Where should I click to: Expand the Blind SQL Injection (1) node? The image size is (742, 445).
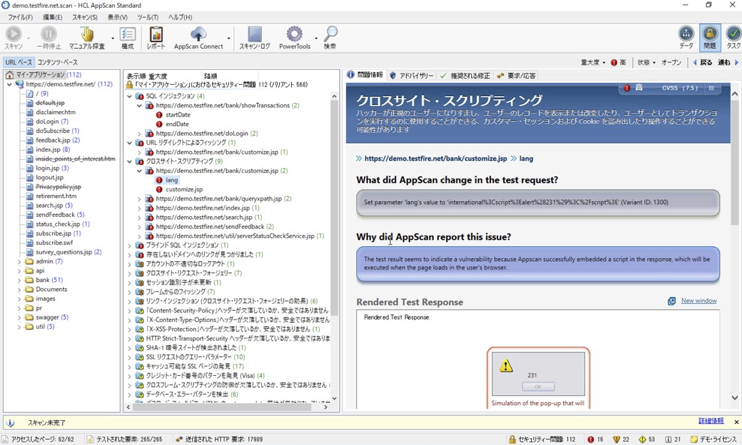pyautogui.click(x=130, y=245)
